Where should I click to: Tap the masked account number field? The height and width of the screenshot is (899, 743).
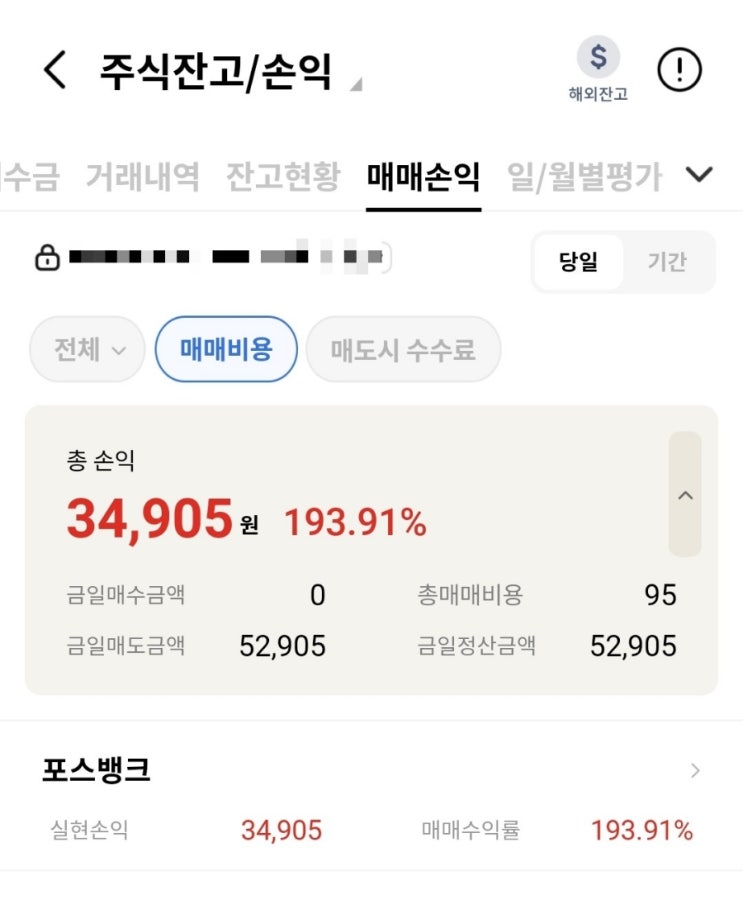[229, 257]
